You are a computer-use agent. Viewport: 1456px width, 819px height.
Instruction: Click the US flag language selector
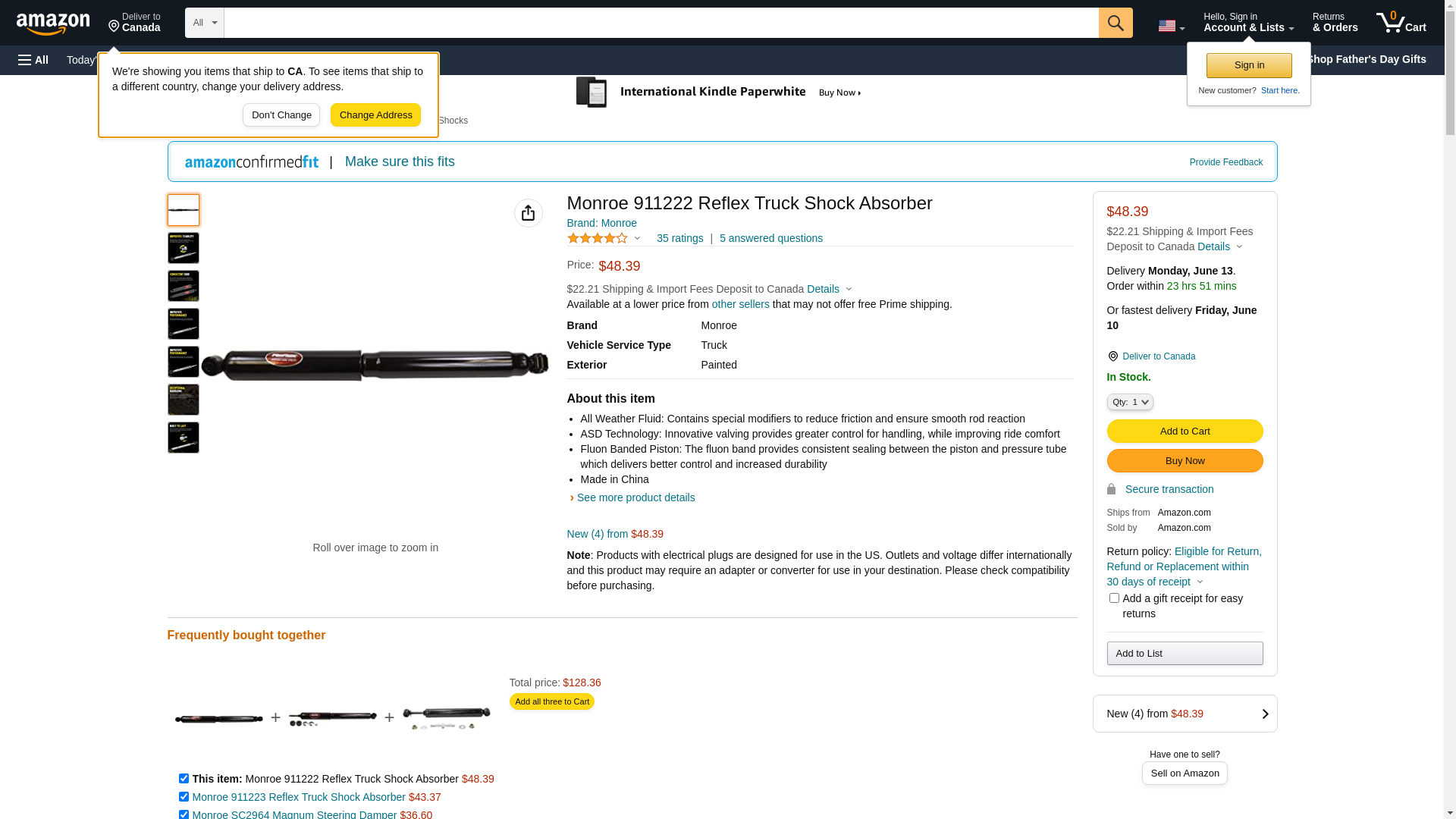click(x=1171, y=26)
